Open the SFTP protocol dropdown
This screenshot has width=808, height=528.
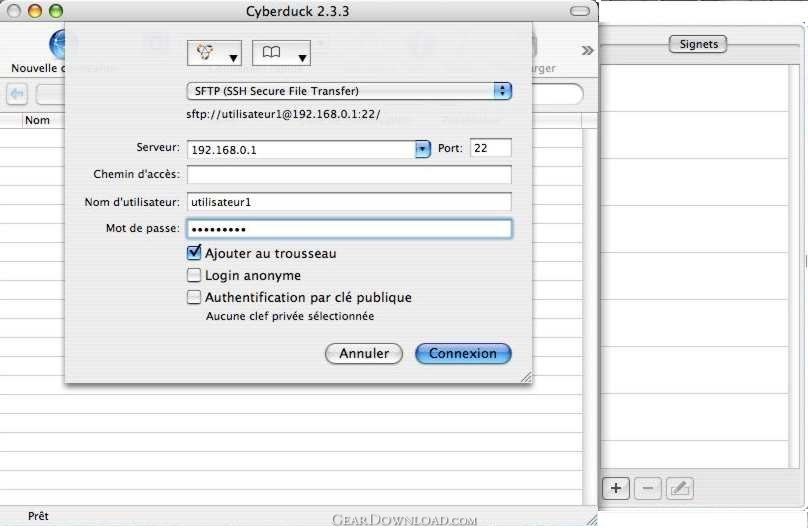pyautogui.click(x=349, y=91)
